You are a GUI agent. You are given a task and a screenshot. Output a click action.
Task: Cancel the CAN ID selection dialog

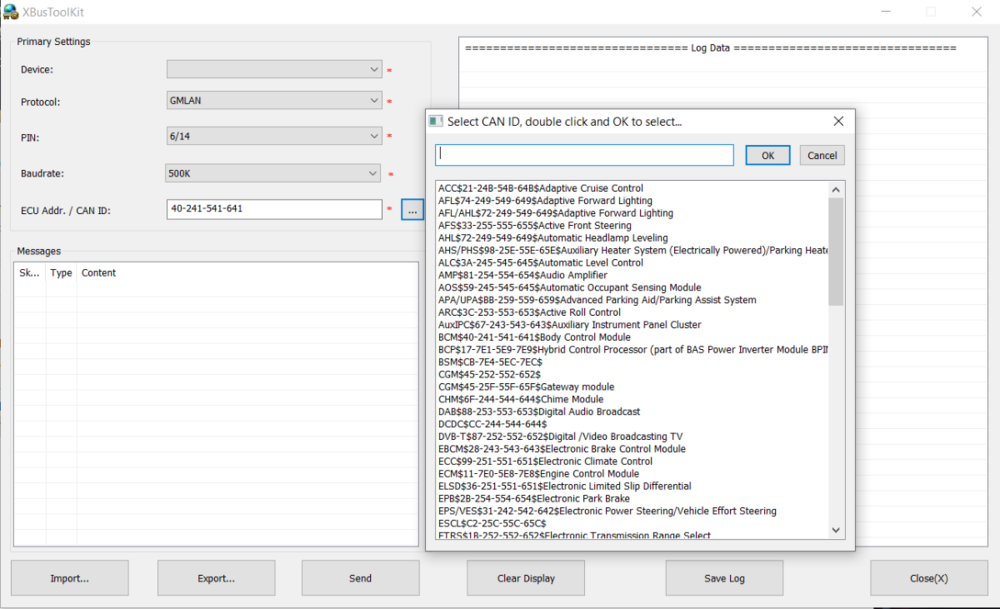[821, 155]
